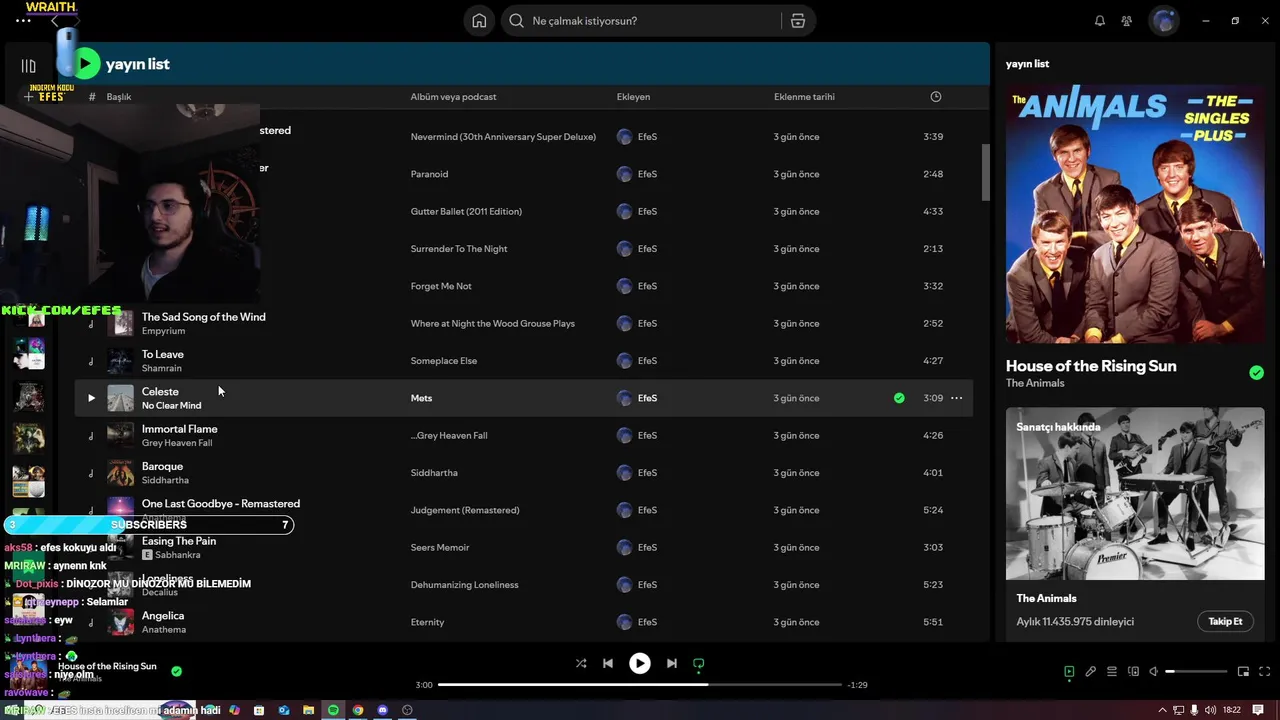Open the Sanatçı hakkında artist card
The height and width of the screenshot is (720, 1280).
coord(1134,523)
